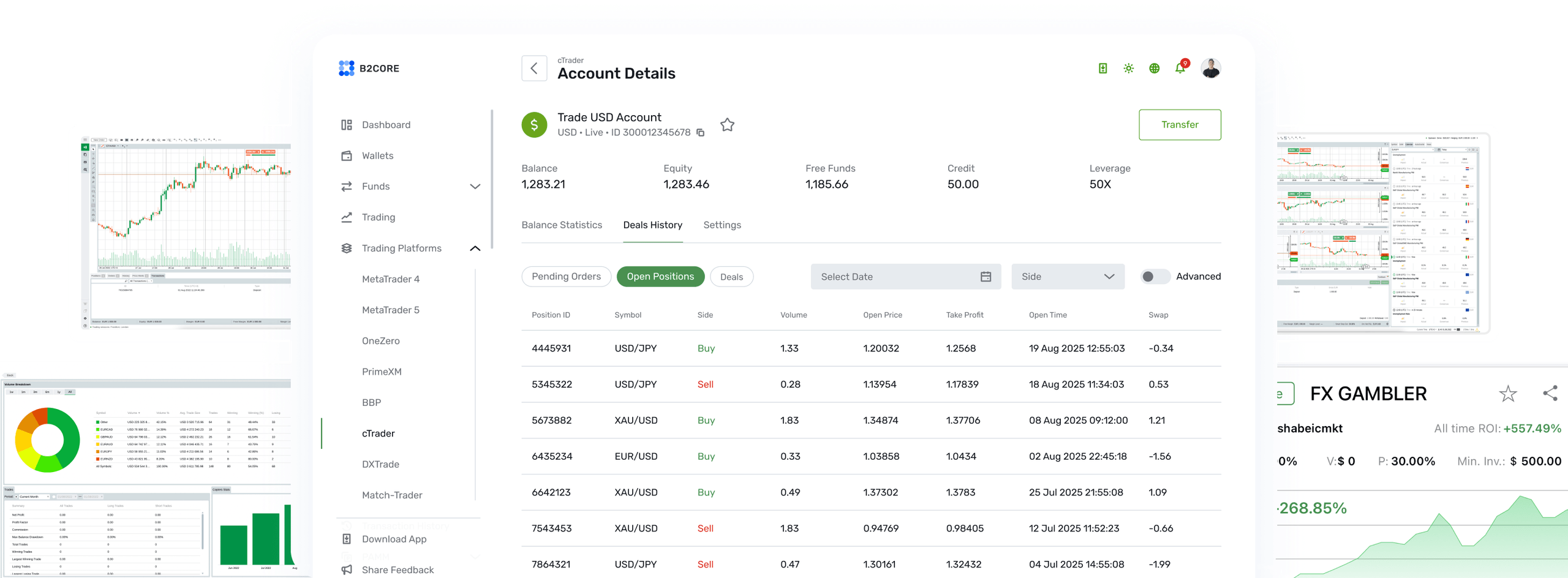This screenshot has height=578, width=1568.
Task: Open the download app icon in header
Action: click(1102, 69)
